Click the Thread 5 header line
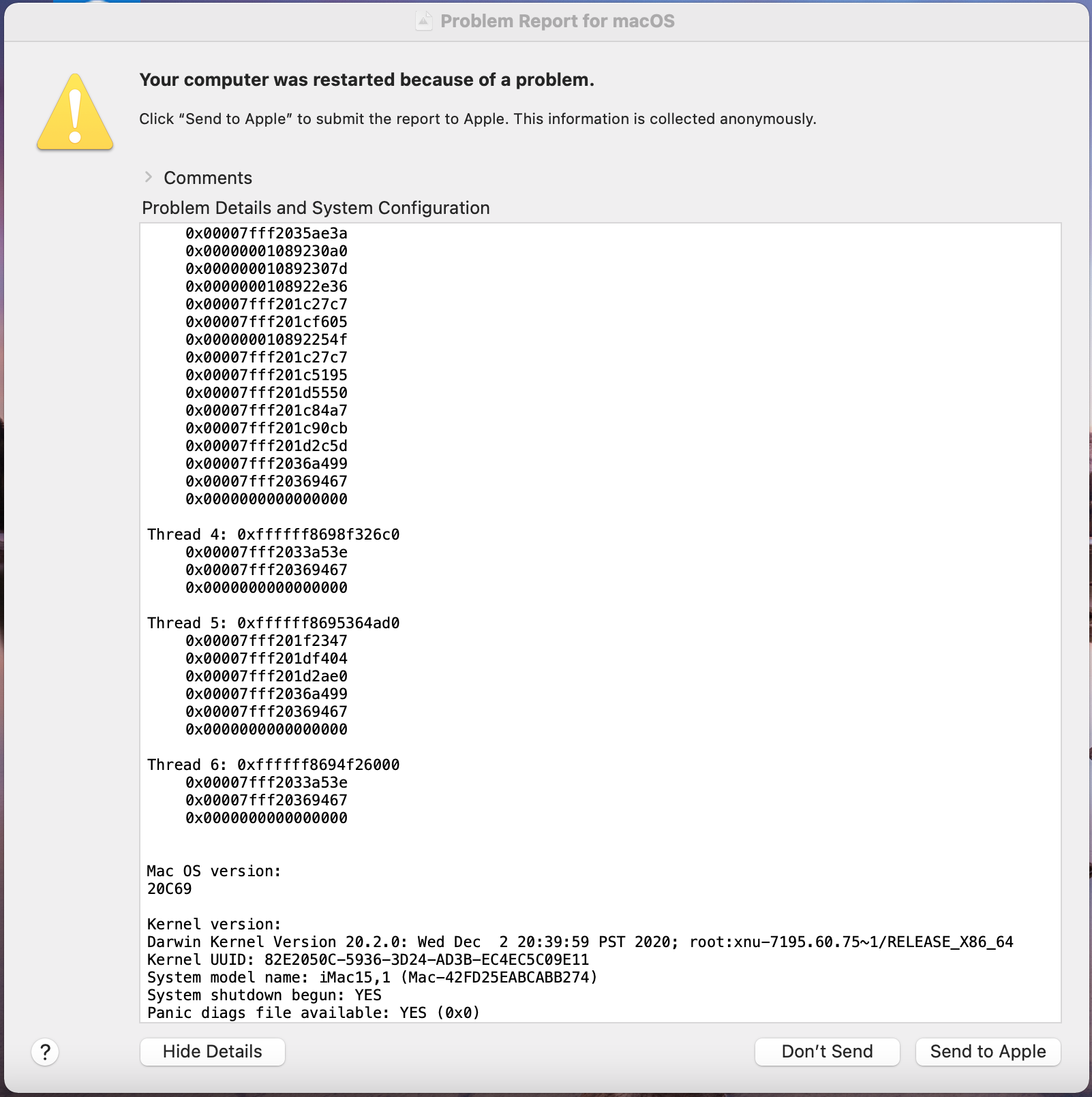 point(273,623)
